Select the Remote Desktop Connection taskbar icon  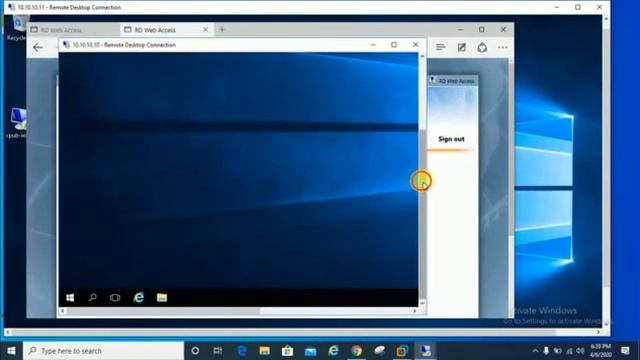coord(425,351)
